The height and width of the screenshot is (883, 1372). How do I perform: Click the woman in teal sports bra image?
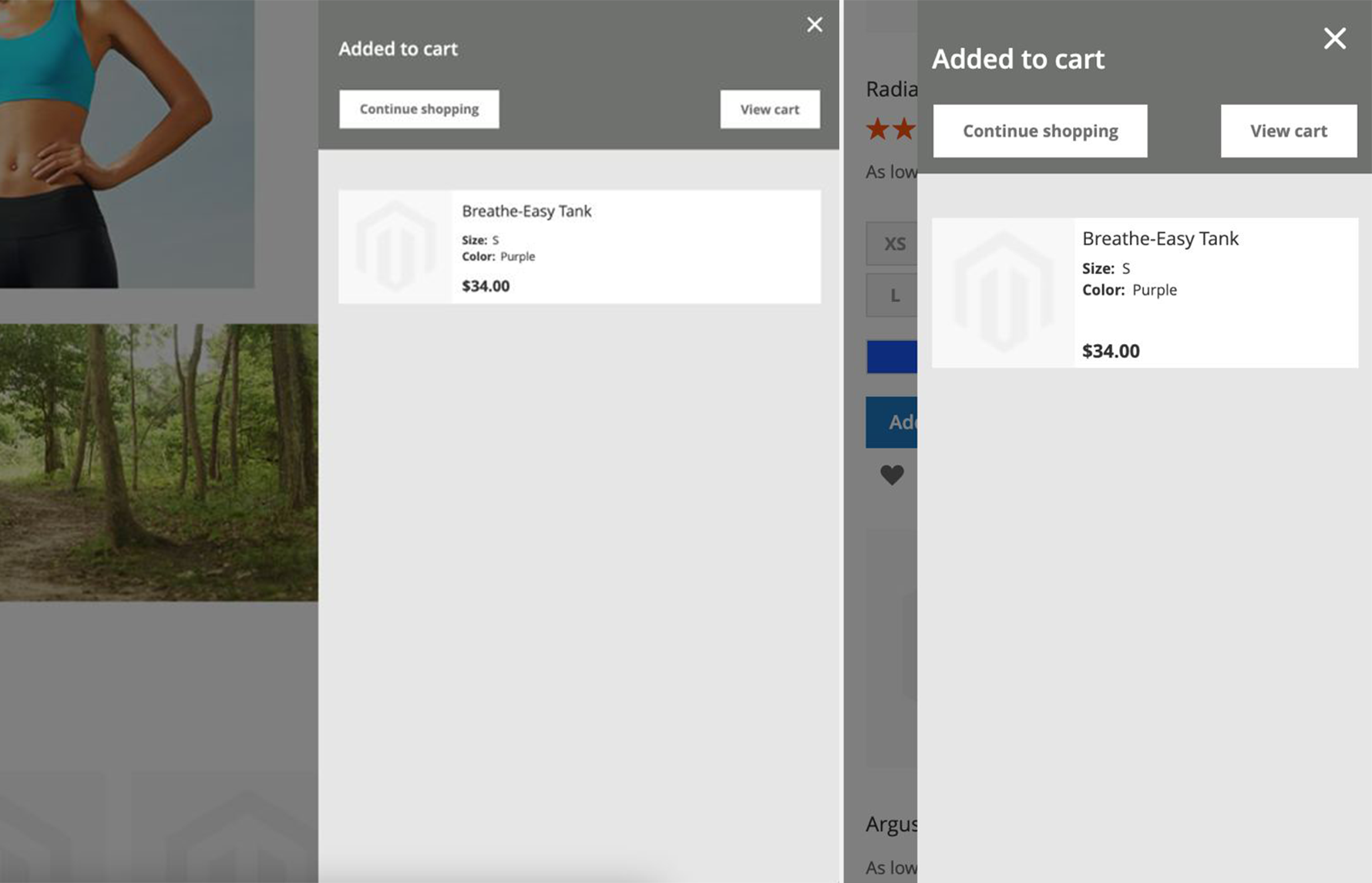127,144
